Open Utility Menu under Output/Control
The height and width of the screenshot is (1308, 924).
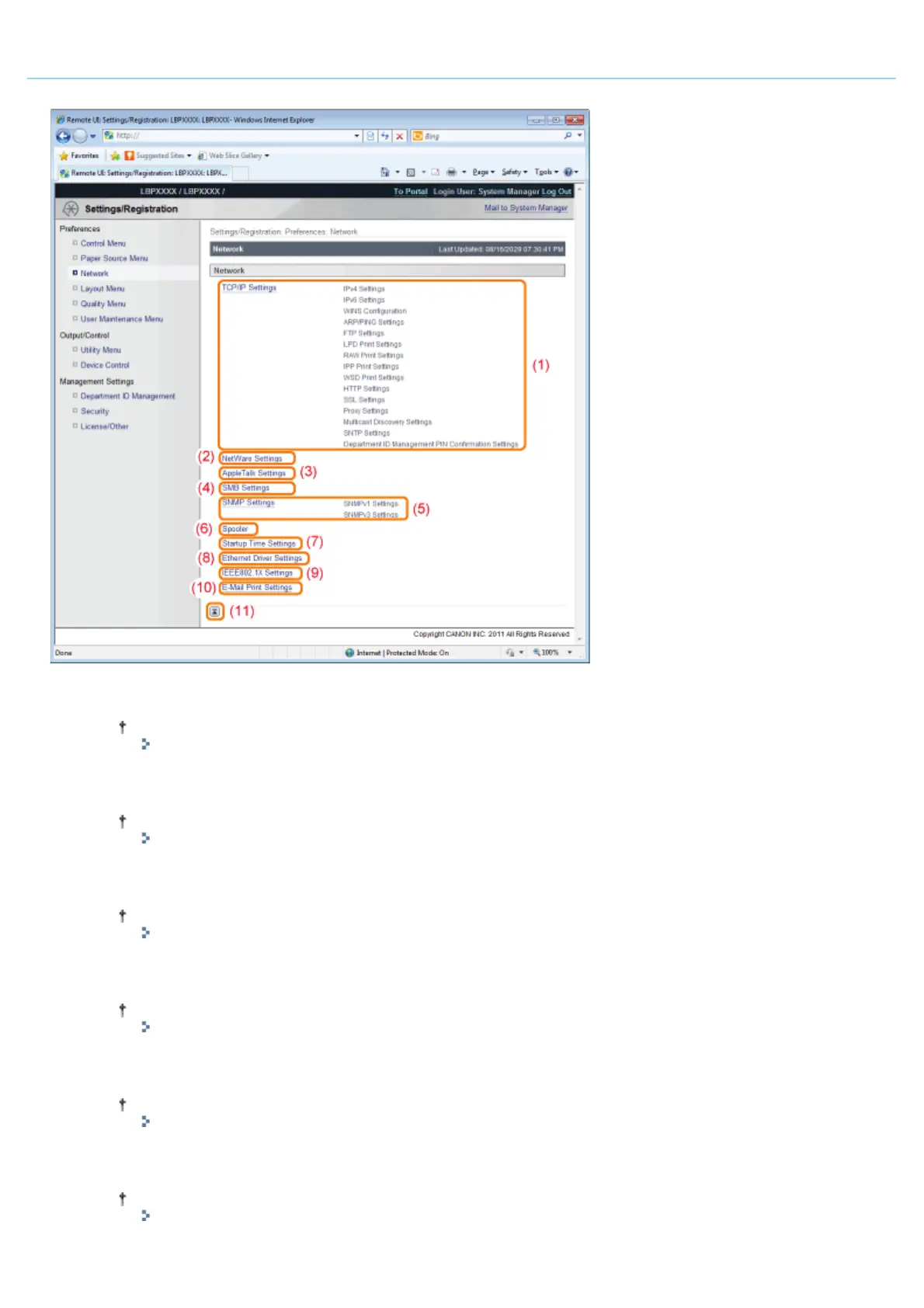(100, 350)
